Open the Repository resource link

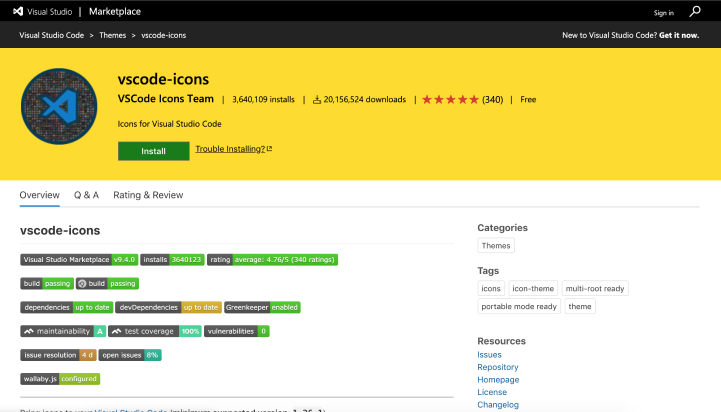pos(498,367)
